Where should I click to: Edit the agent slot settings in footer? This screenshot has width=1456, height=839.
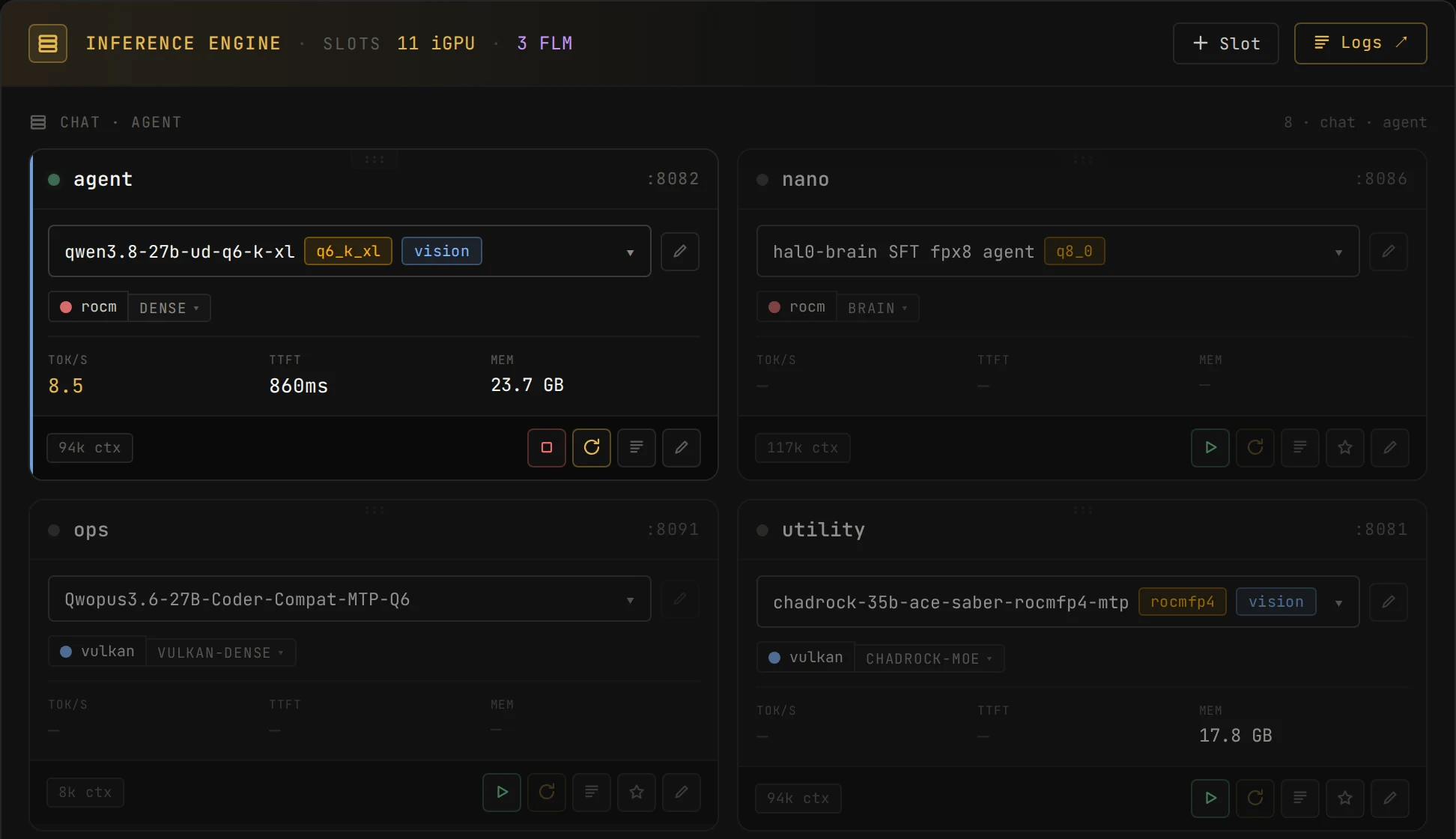(x=682, y=448)
